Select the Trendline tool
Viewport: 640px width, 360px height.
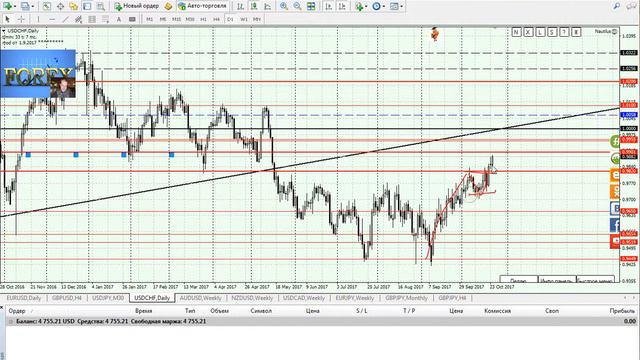65,19
